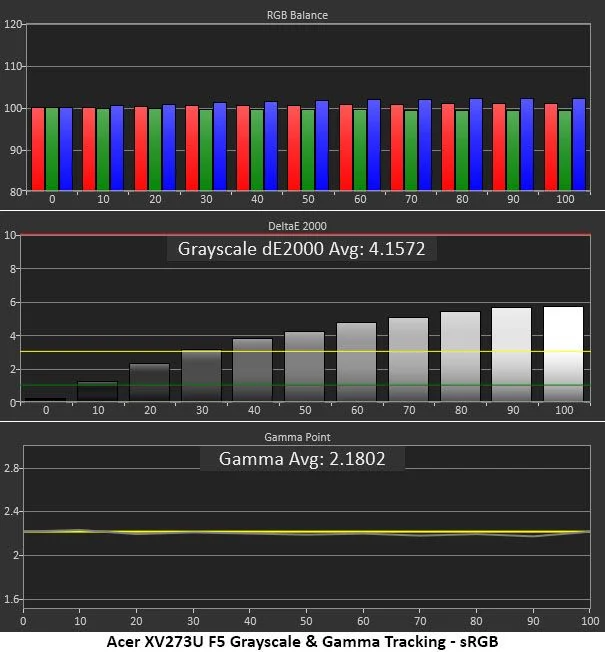The image size is (605, 652).
Task: Click the 2.8 label on Gamma y-axis
Action: pos(11,468)
